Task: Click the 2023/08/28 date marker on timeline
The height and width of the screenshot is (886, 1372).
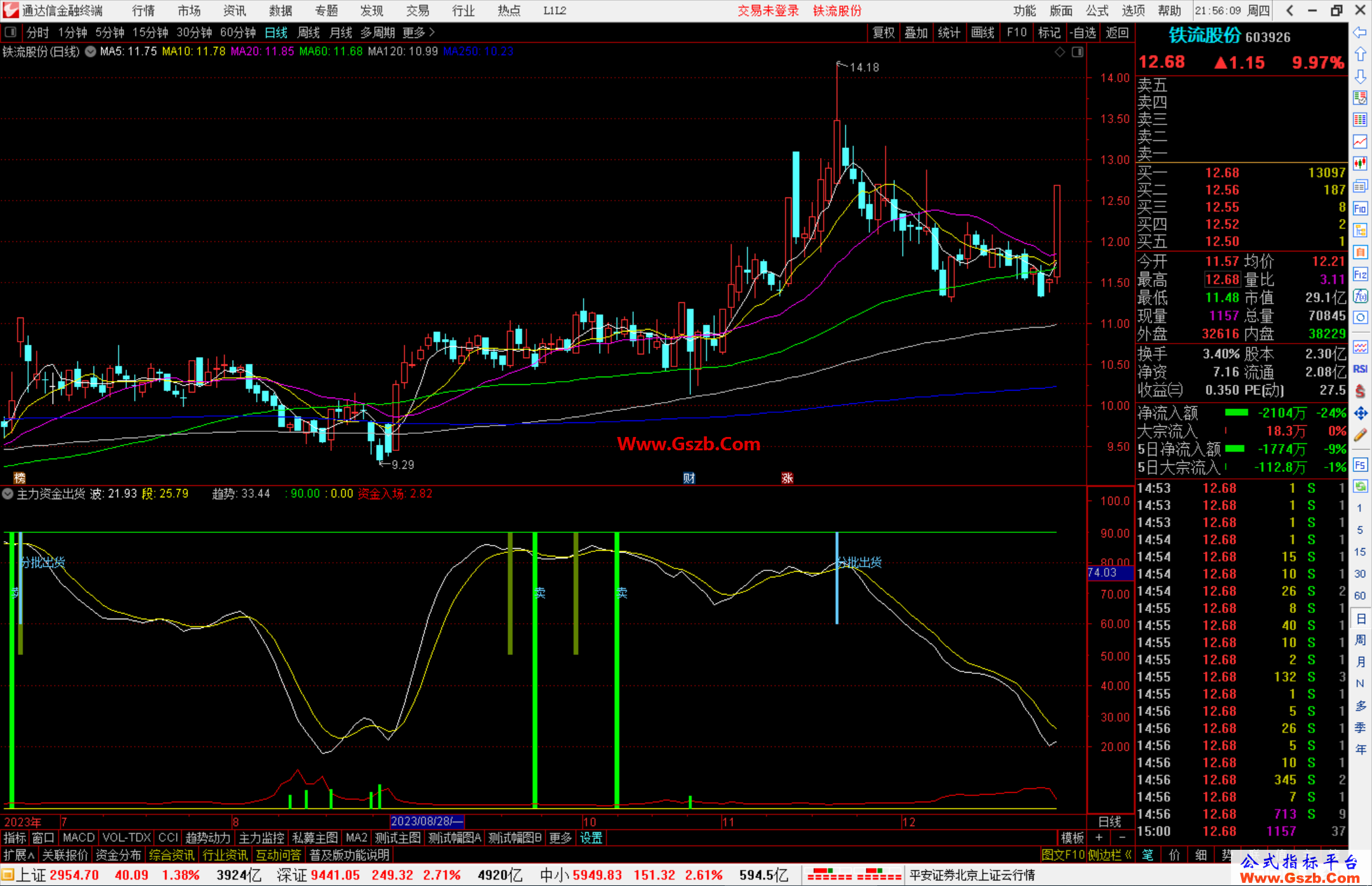Action: click(427, 821)
